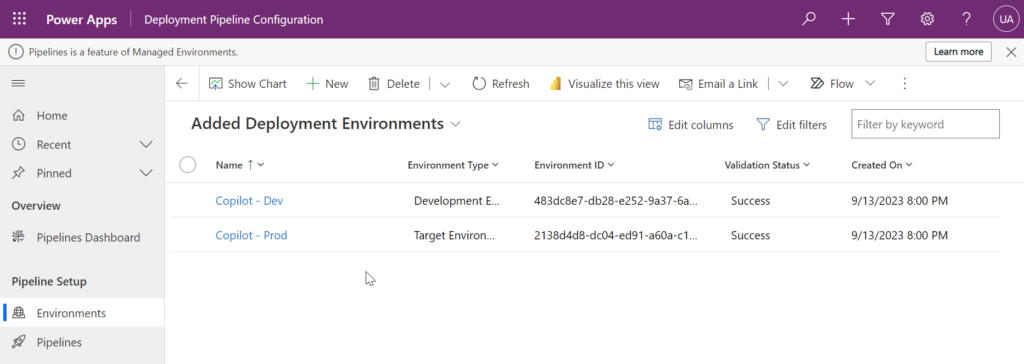Select Pipelines in Pipeline Setup
Viewport: 1024px width, 364px height.
[82, 342]
